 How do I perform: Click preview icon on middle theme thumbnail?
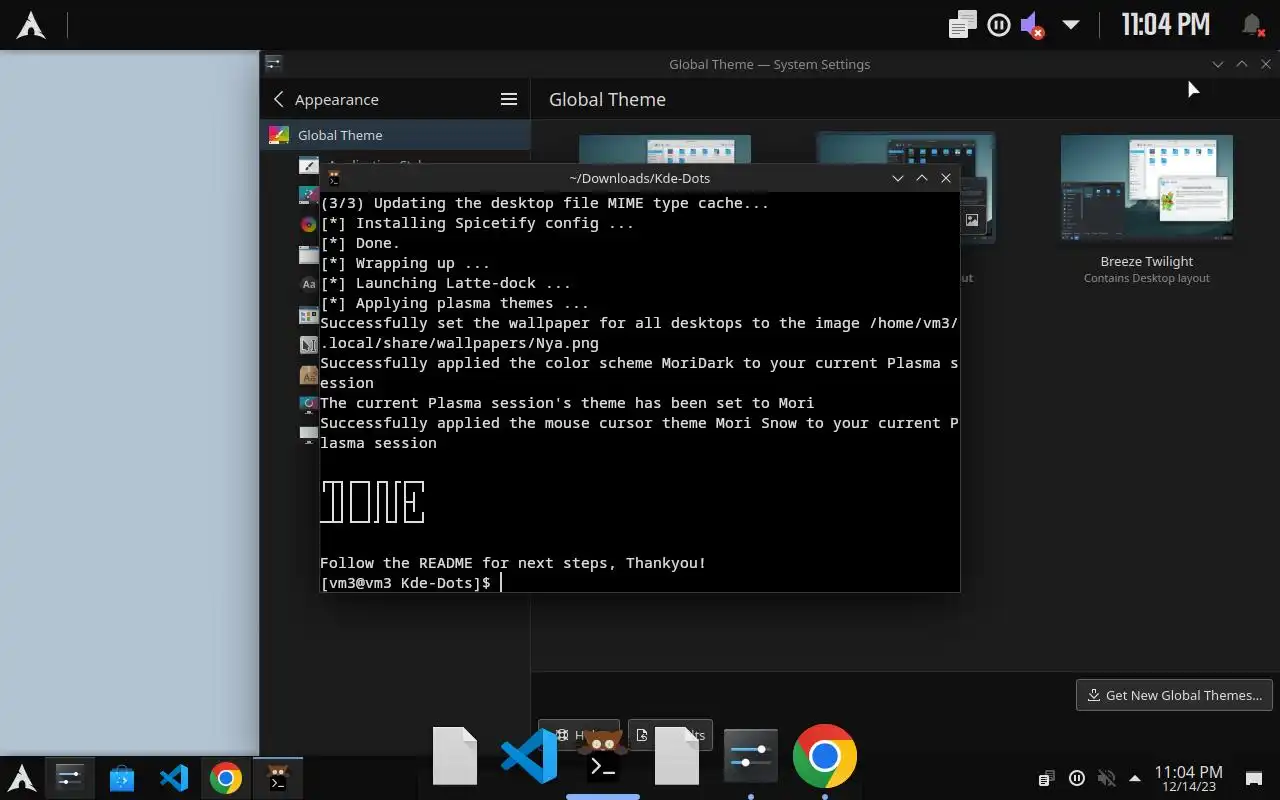[972, 220]
